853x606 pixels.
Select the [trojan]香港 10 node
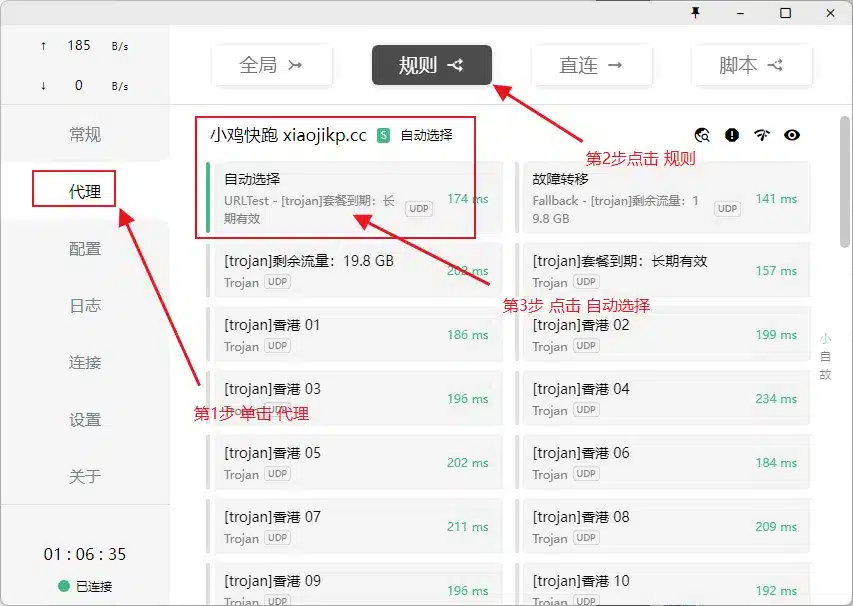coord(663,584)
